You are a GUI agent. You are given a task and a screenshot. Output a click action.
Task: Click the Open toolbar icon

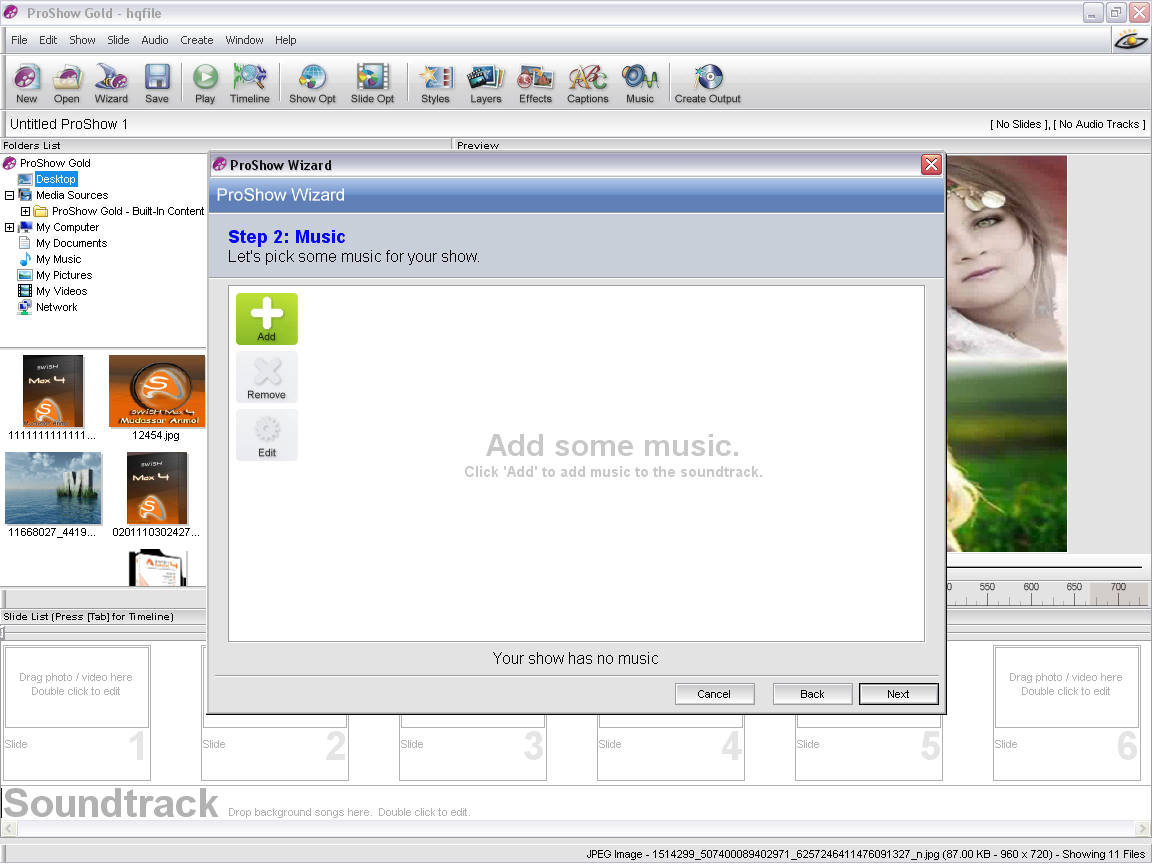pos(66,83)
